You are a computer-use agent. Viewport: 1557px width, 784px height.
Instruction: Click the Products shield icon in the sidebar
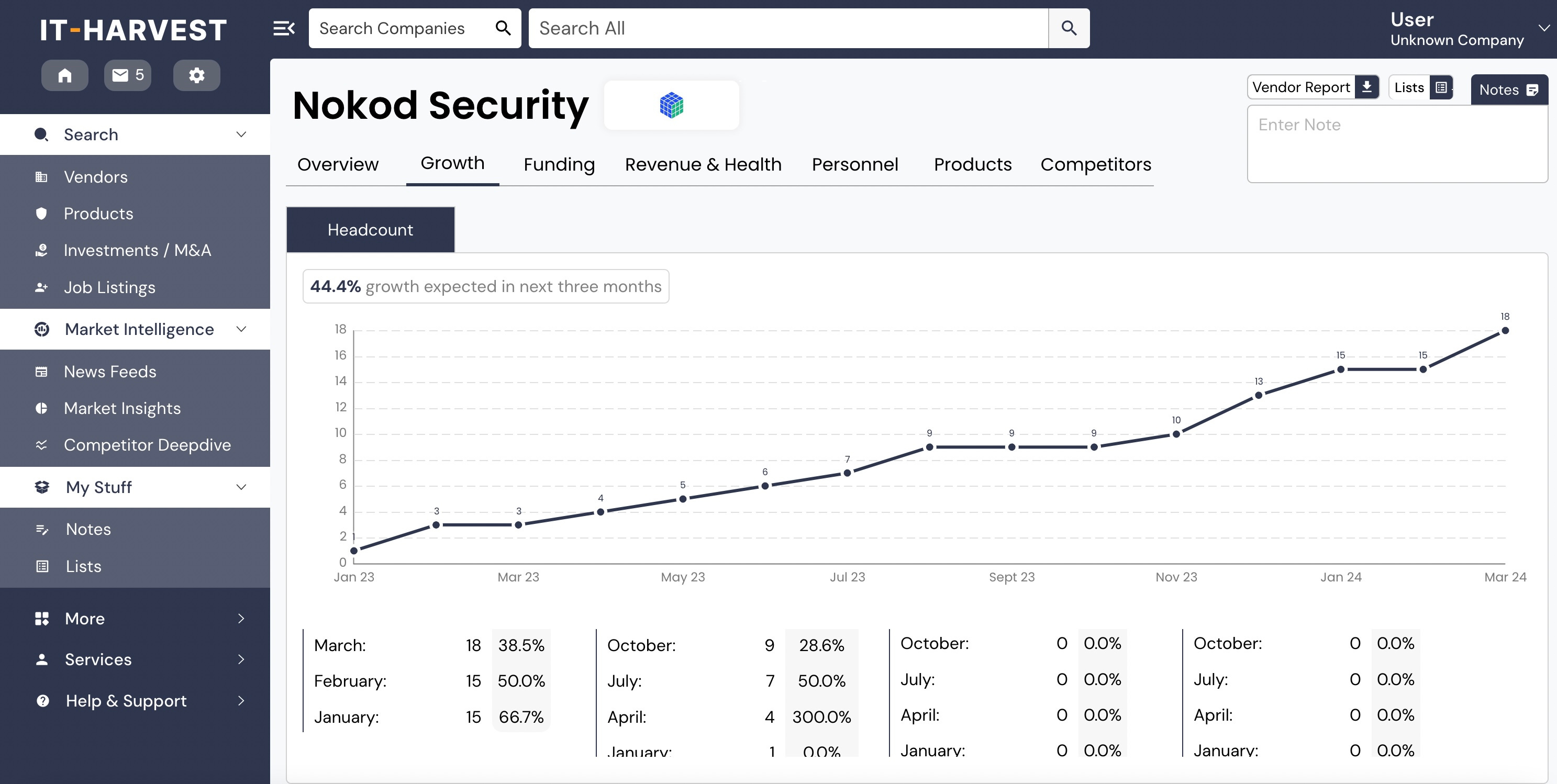point(41,213)
